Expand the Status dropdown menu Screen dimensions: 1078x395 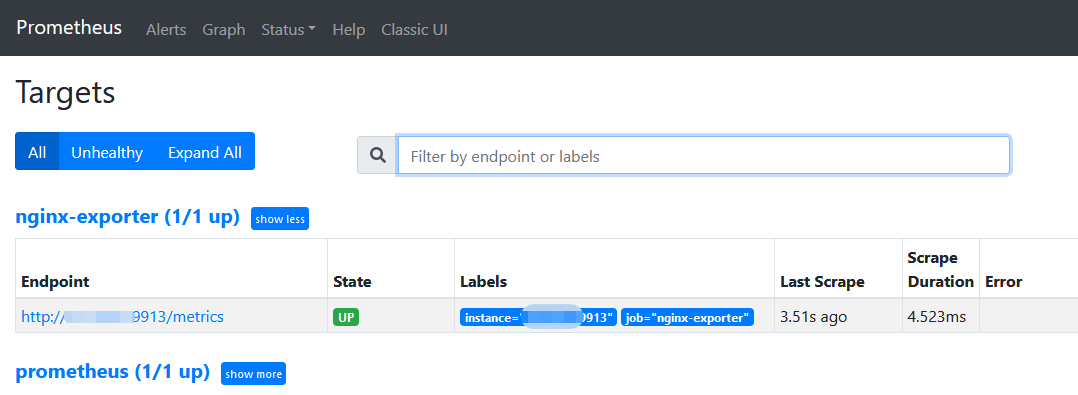tap(288, 30)
